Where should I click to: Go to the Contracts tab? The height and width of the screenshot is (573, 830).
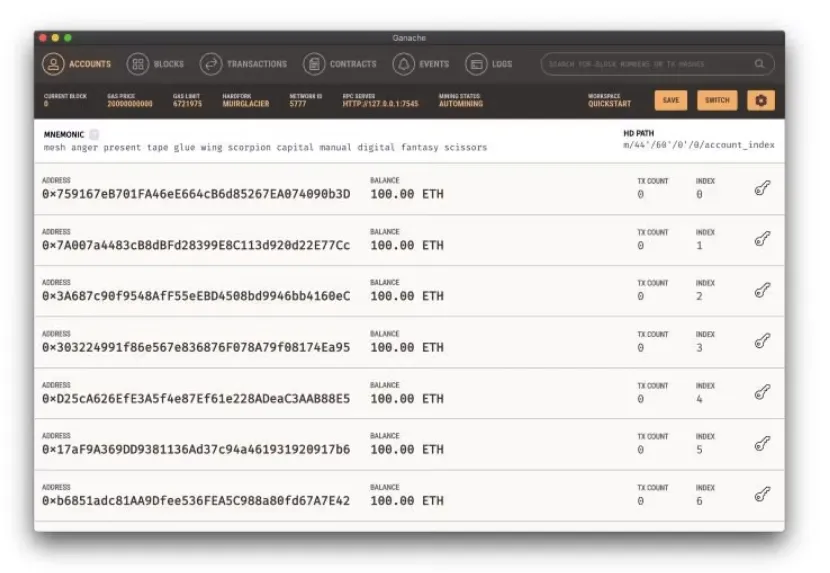click(x=340, y=64)
